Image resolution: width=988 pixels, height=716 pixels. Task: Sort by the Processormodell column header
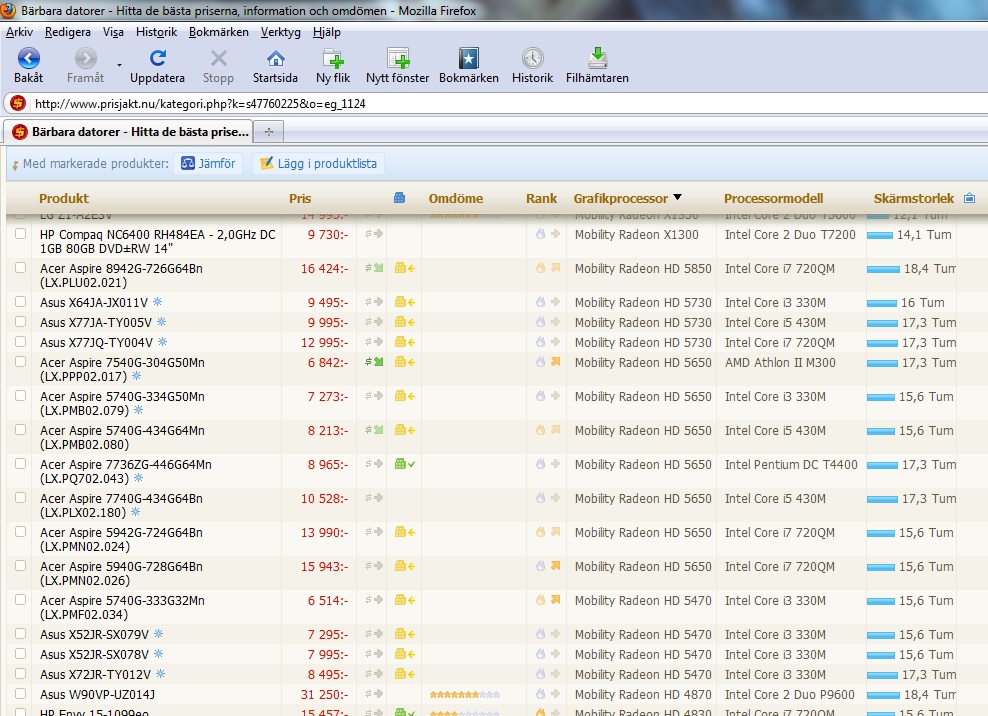pyautogui.click(x=773, y=199)
